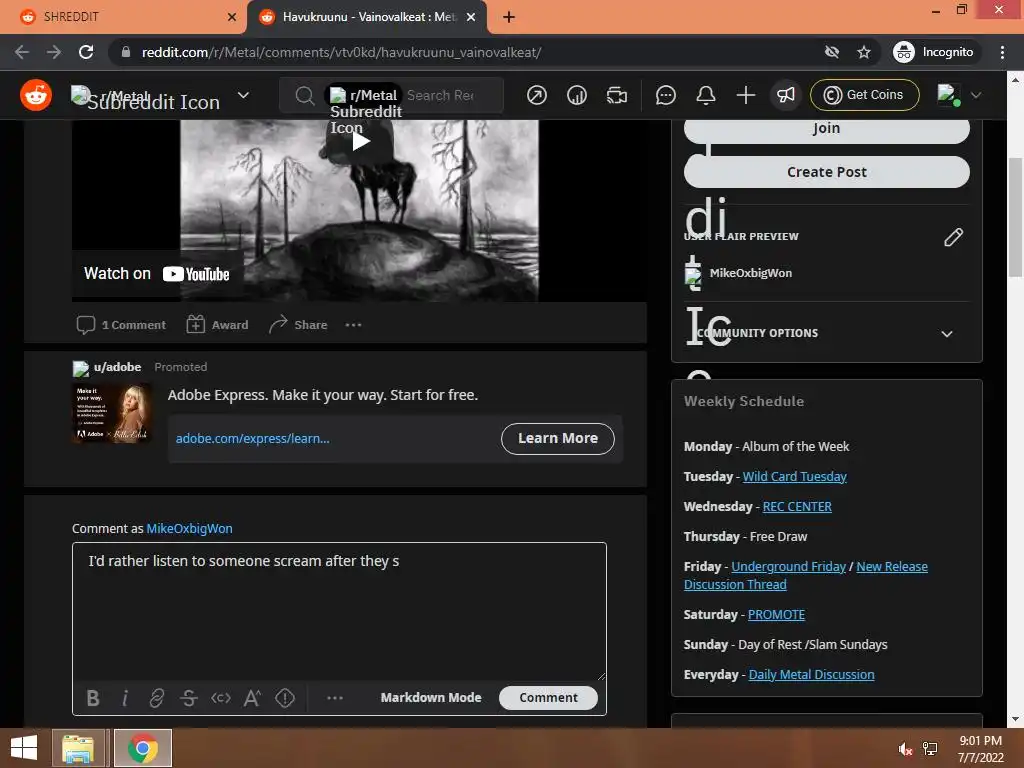Open notifications bell

click(705, 95)
